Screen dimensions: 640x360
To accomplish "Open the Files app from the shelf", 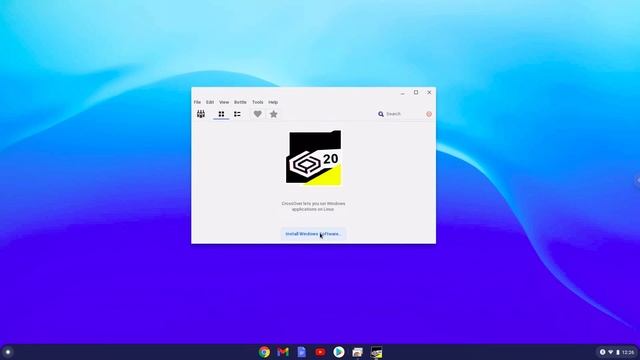I will click(358, 352).
